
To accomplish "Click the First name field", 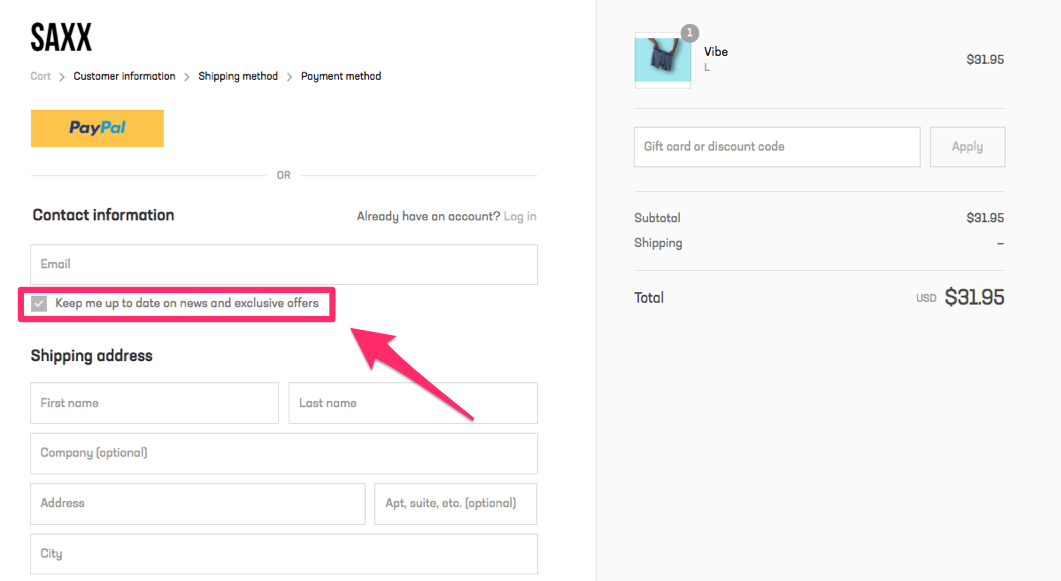I will click(154, 403).
